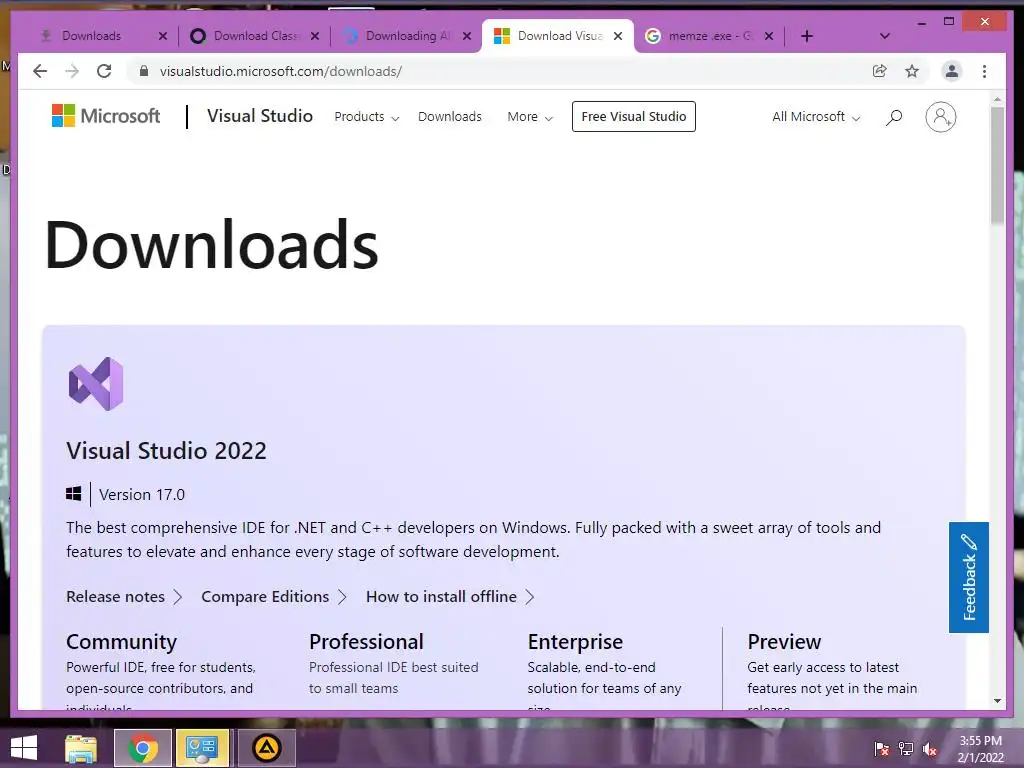Switch to the Downloads tab
The width and height of the screenshot is (1024, 768).
[91, 36]
